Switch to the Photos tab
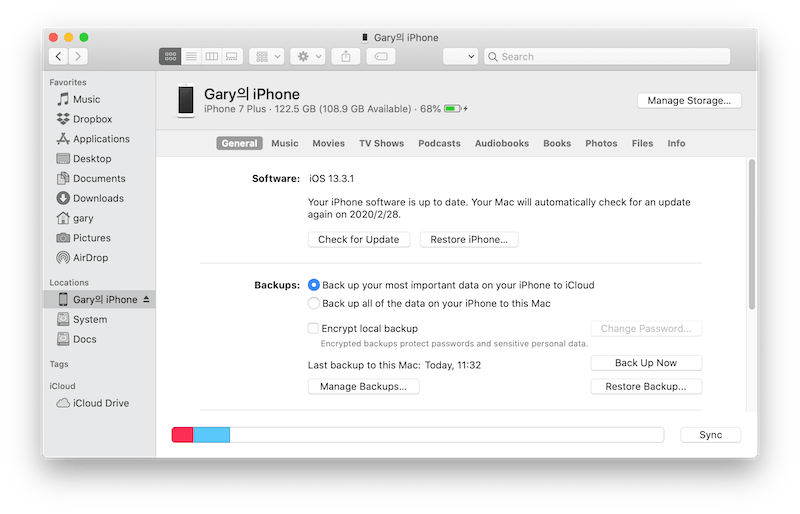 click(x=601, y=143)
